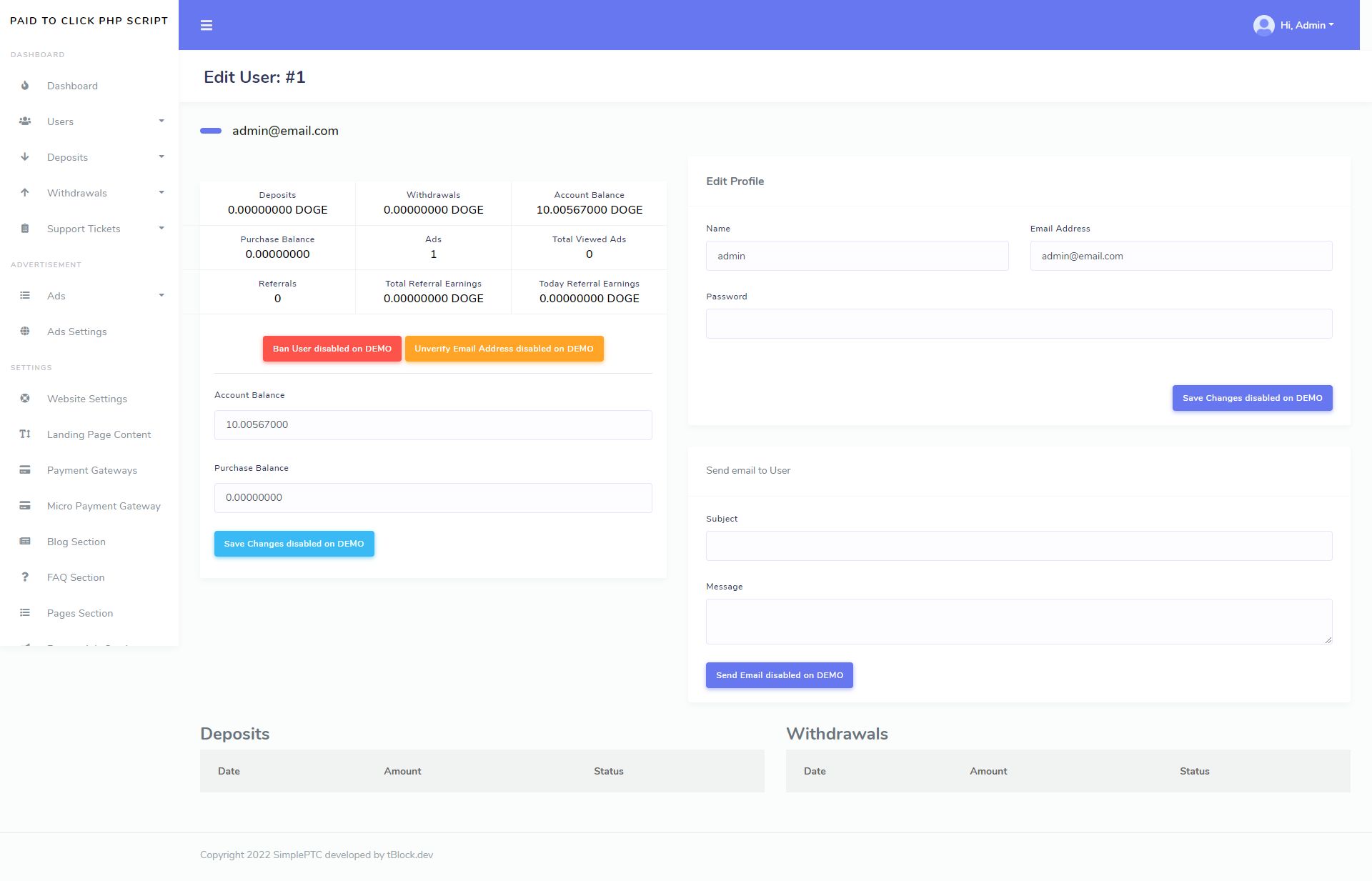The height and width of the screenshot is (881, 1372).
Task: Click the Withdrawals up-arrow icon
Action: [x=25, y=193]
